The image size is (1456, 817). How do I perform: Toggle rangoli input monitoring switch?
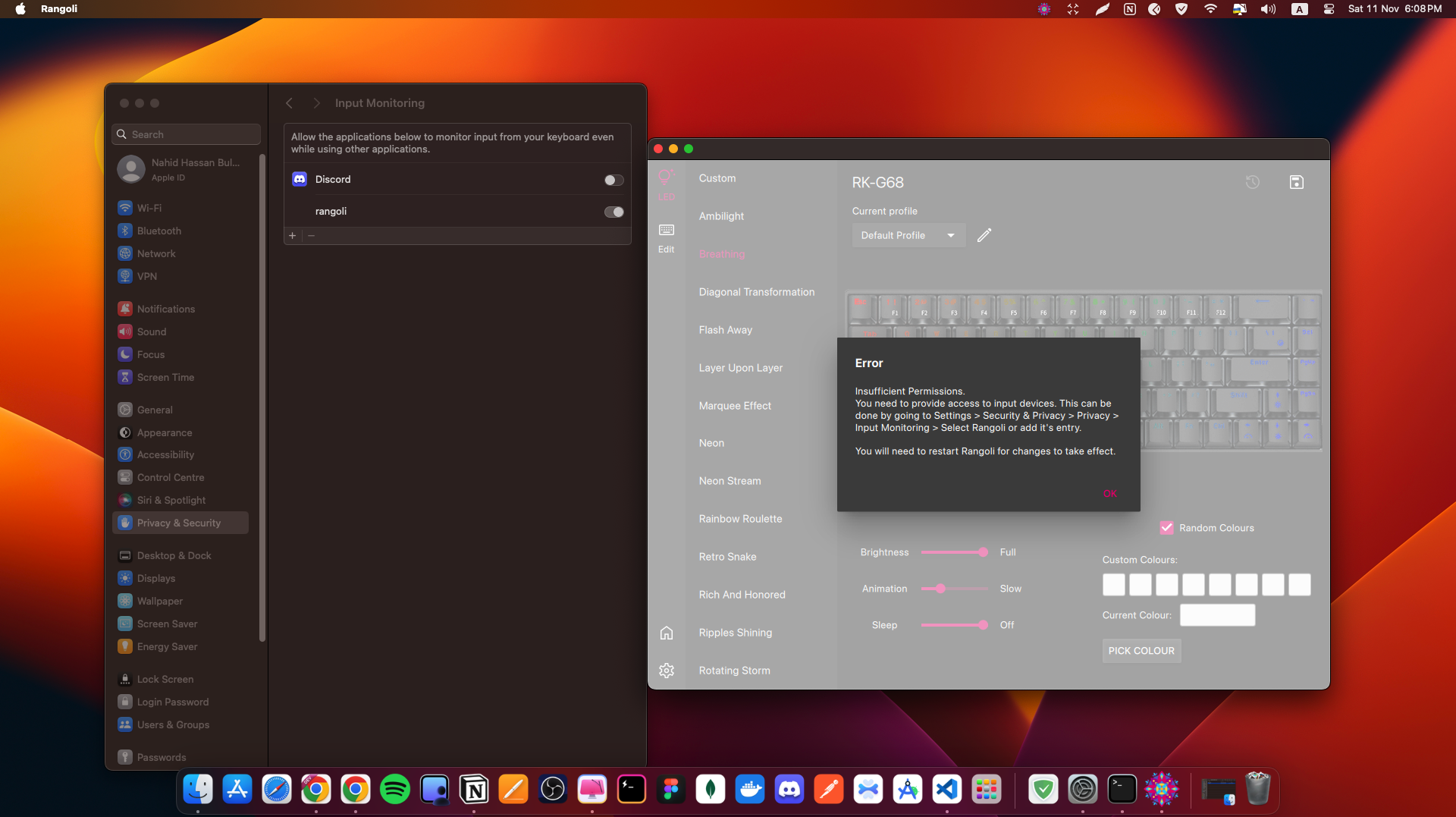(613, 212)
